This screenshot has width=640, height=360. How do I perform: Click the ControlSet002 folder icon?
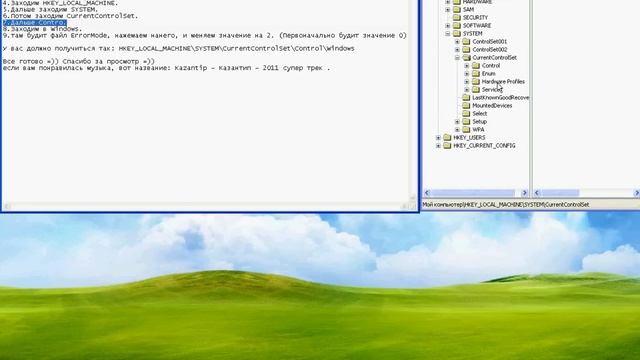point(467,49)
